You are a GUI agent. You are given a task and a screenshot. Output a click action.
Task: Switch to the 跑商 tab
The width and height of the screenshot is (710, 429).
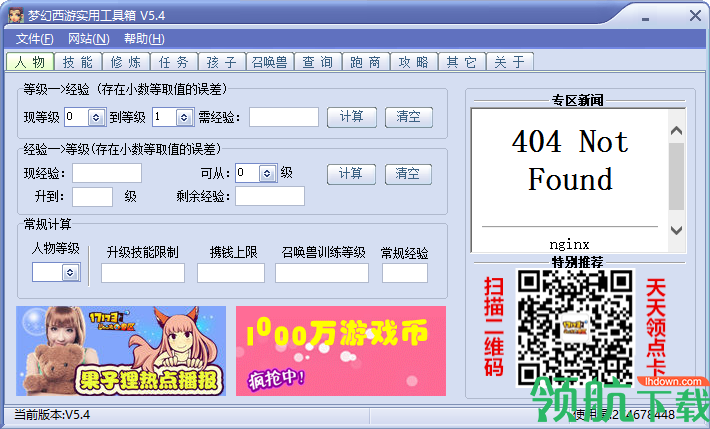[366, 62]
